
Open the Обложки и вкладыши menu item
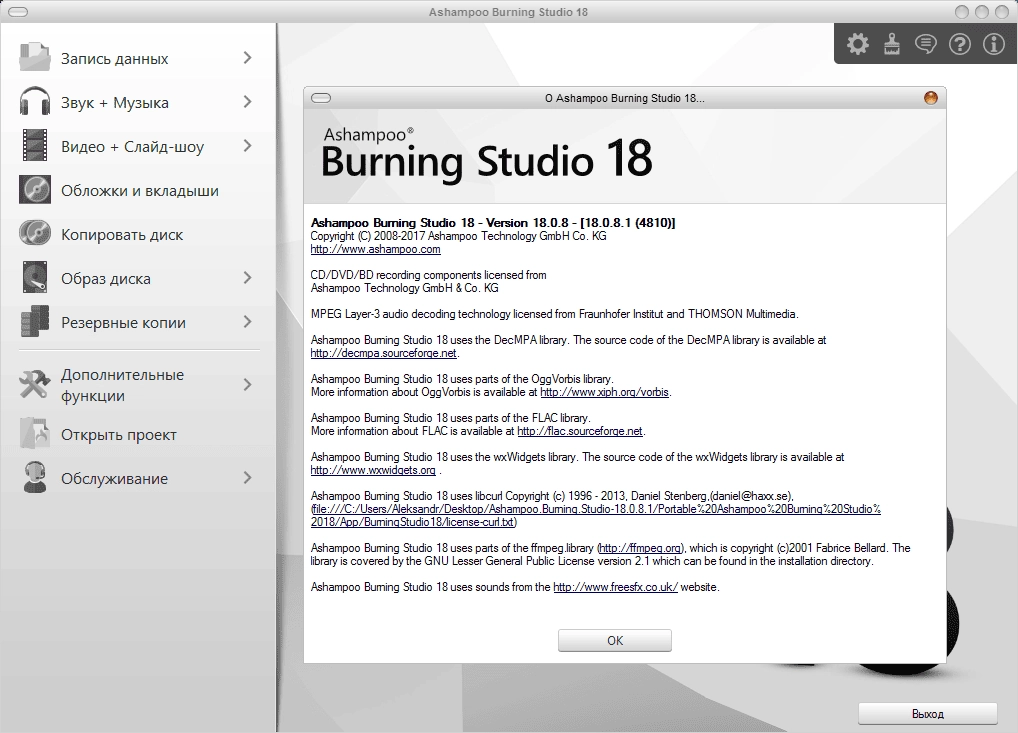[x=138, y=190]
